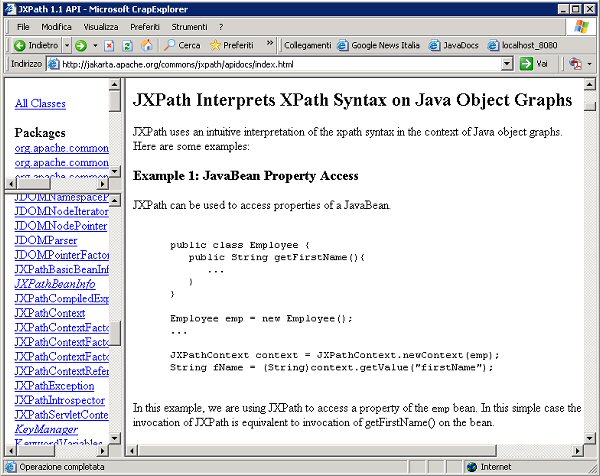Viewport: 600px width, 476px height.
Task: Open the JDOMParser class link
Action: click(x=46, y=240)
